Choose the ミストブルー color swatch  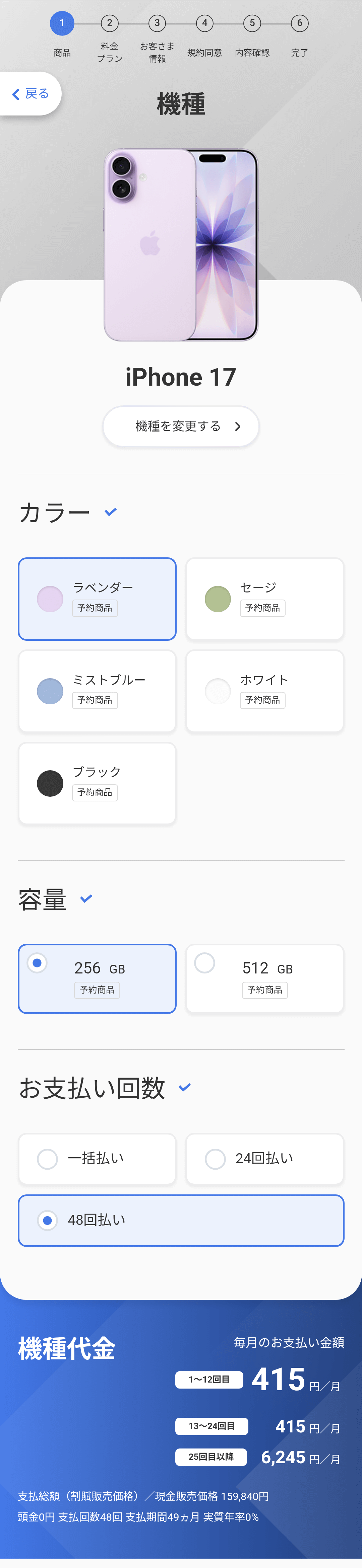[50, 691]
